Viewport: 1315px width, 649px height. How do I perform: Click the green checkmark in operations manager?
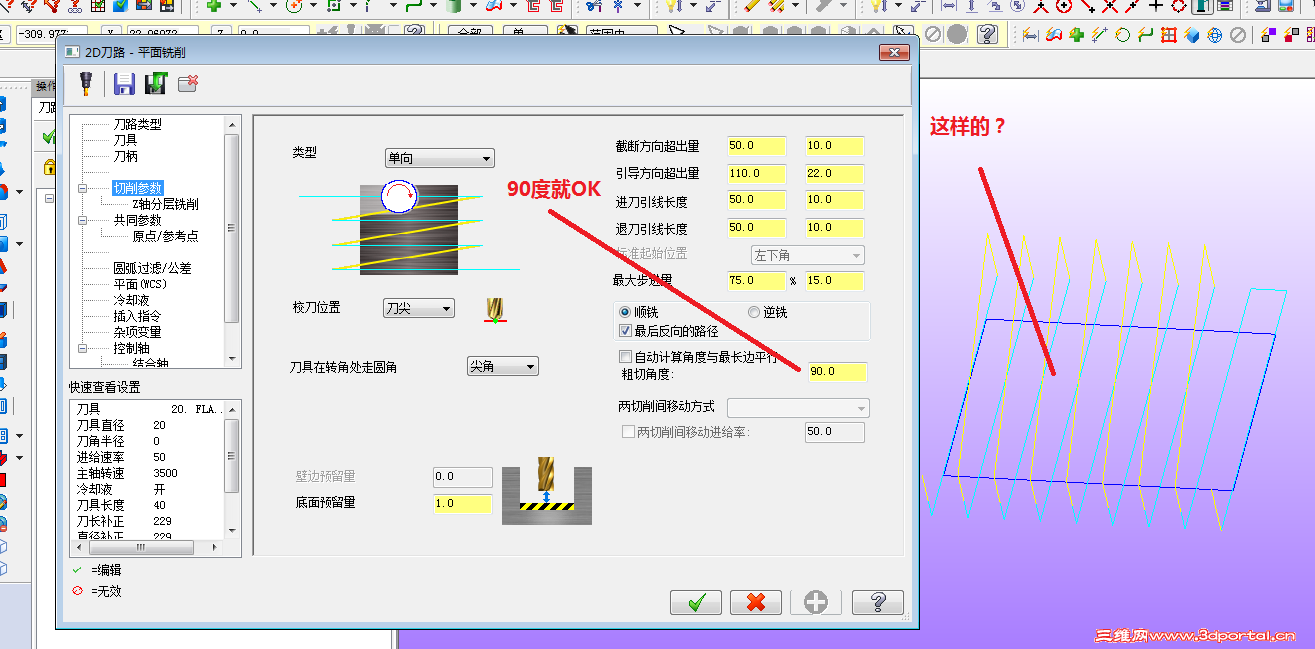tap(48, 137)
